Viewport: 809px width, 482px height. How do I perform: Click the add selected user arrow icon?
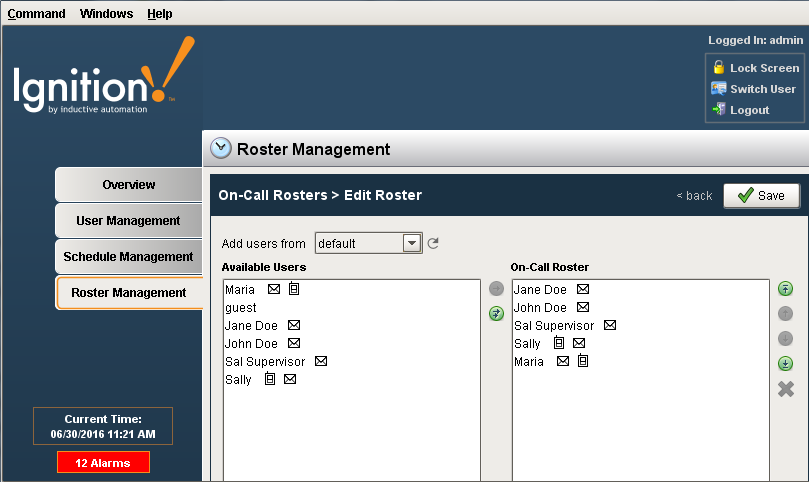496,288
